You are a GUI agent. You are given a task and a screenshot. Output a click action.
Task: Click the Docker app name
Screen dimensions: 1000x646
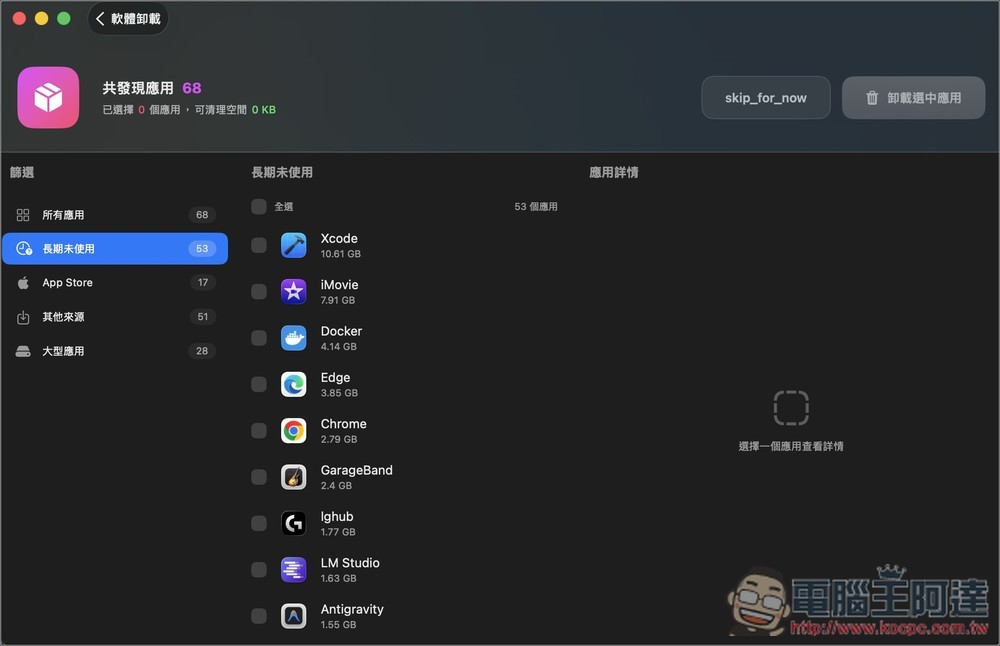341,332
